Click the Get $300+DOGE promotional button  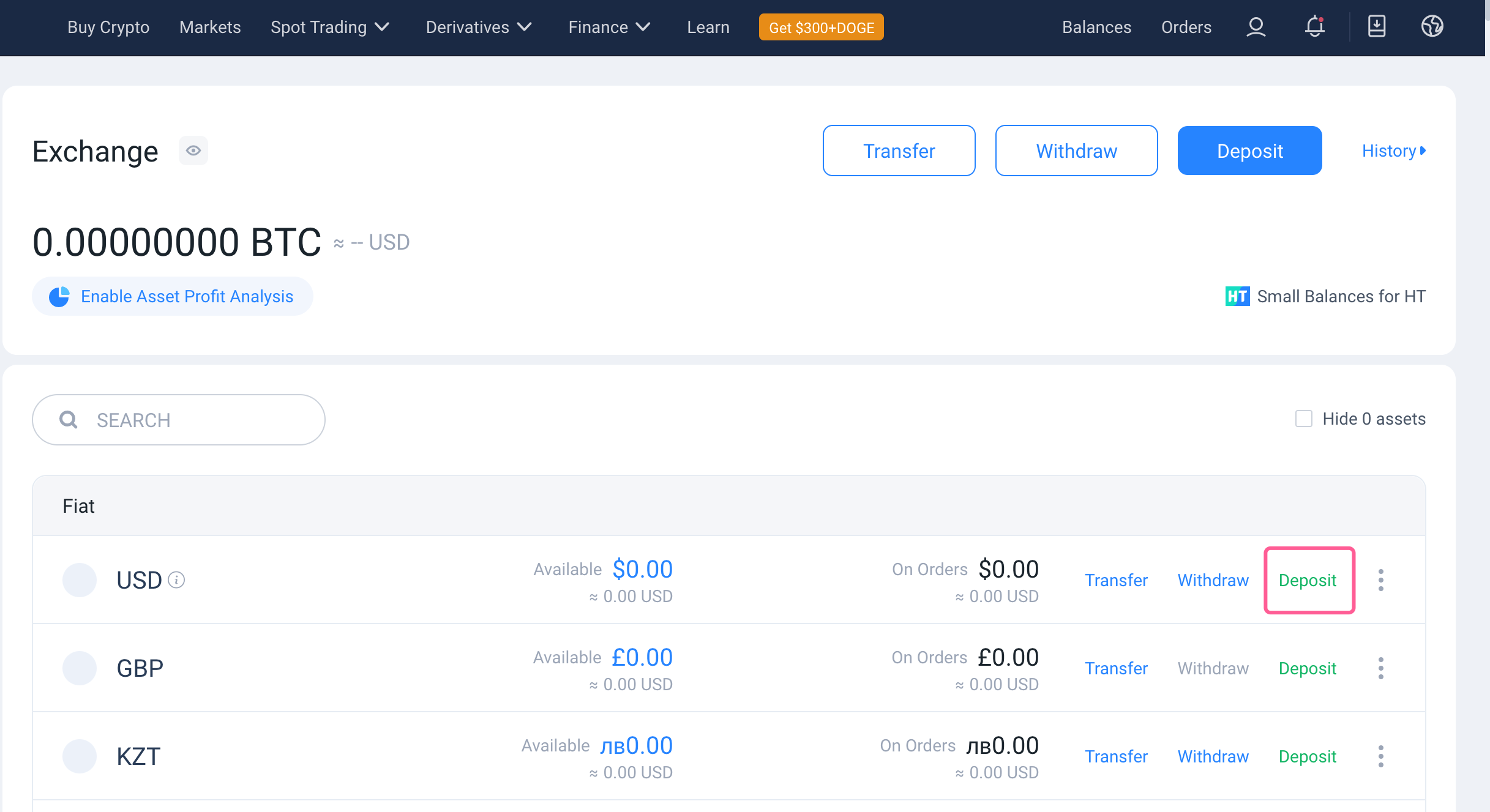(822, 27)
